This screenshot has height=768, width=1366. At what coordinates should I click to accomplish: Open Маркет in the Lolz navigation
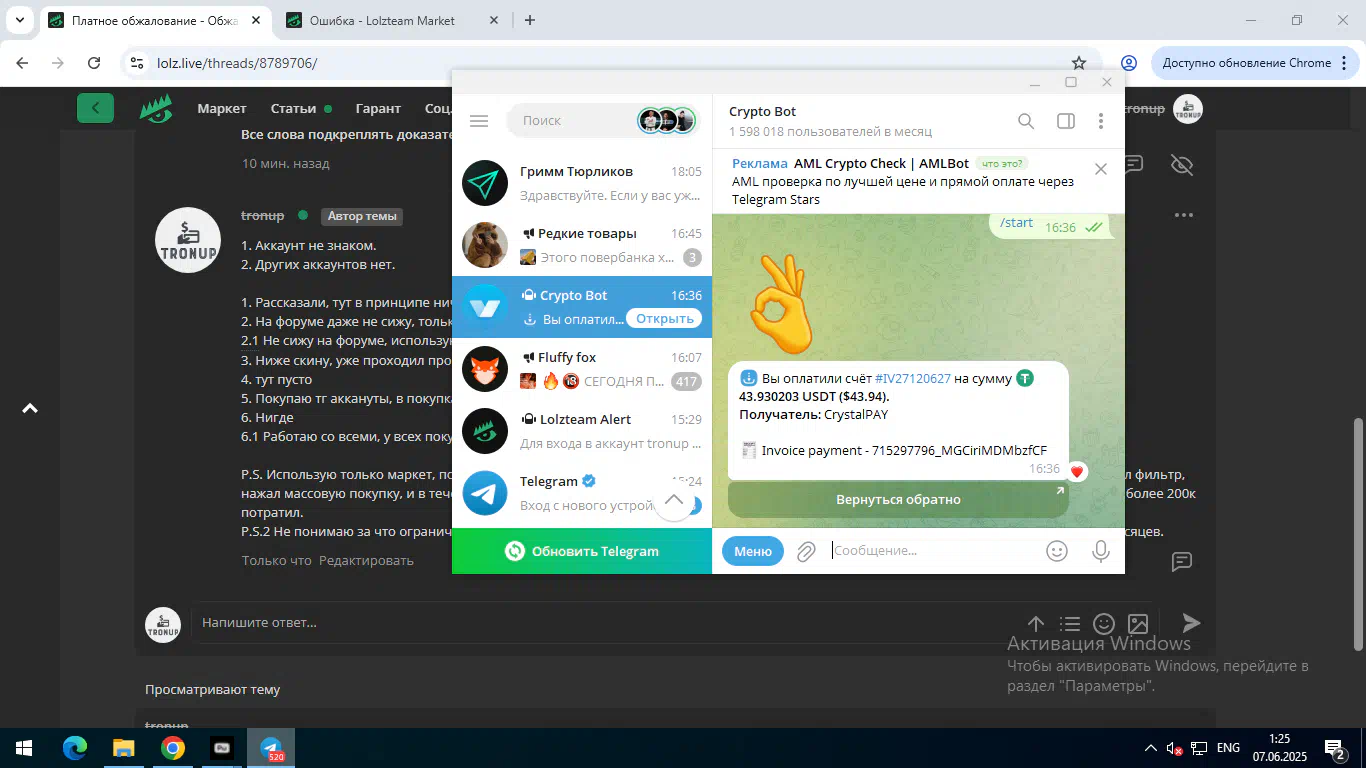click(222, 108)
